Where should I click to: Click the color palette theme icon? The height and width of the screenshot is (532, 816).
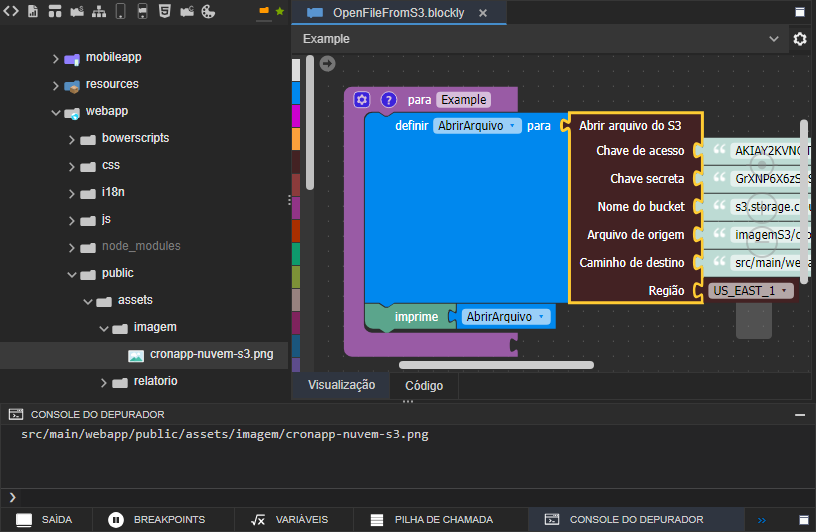(208, 11)
